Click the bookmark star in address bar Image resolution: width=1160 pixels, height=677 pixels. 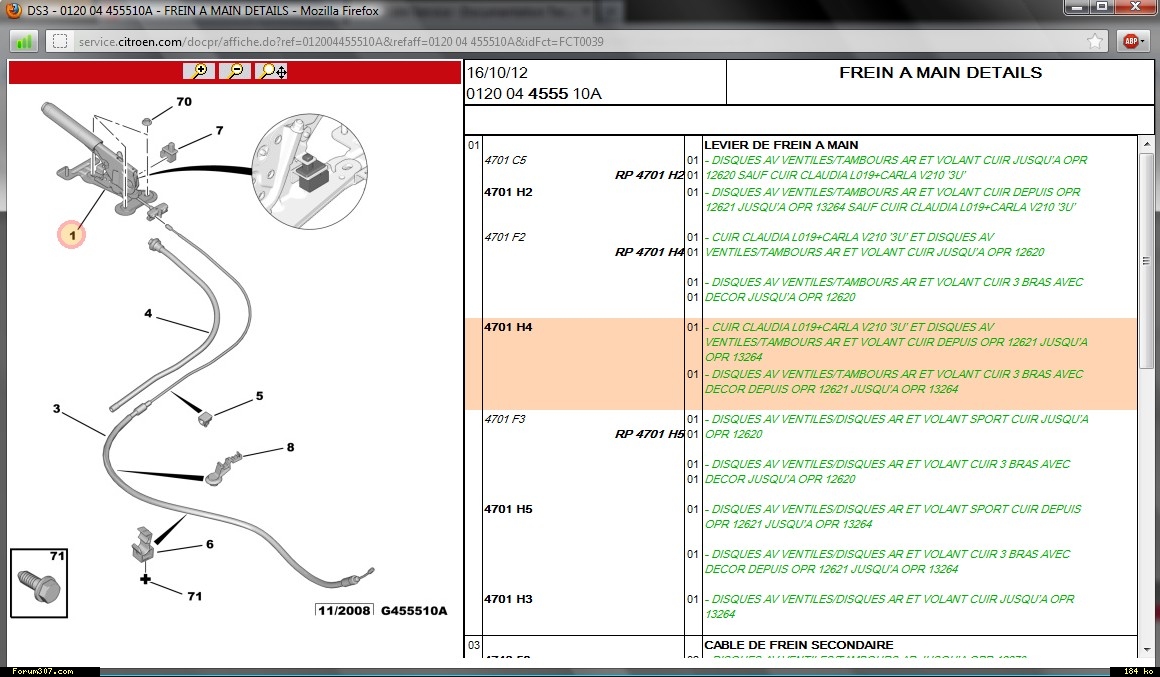[1095, 41]
